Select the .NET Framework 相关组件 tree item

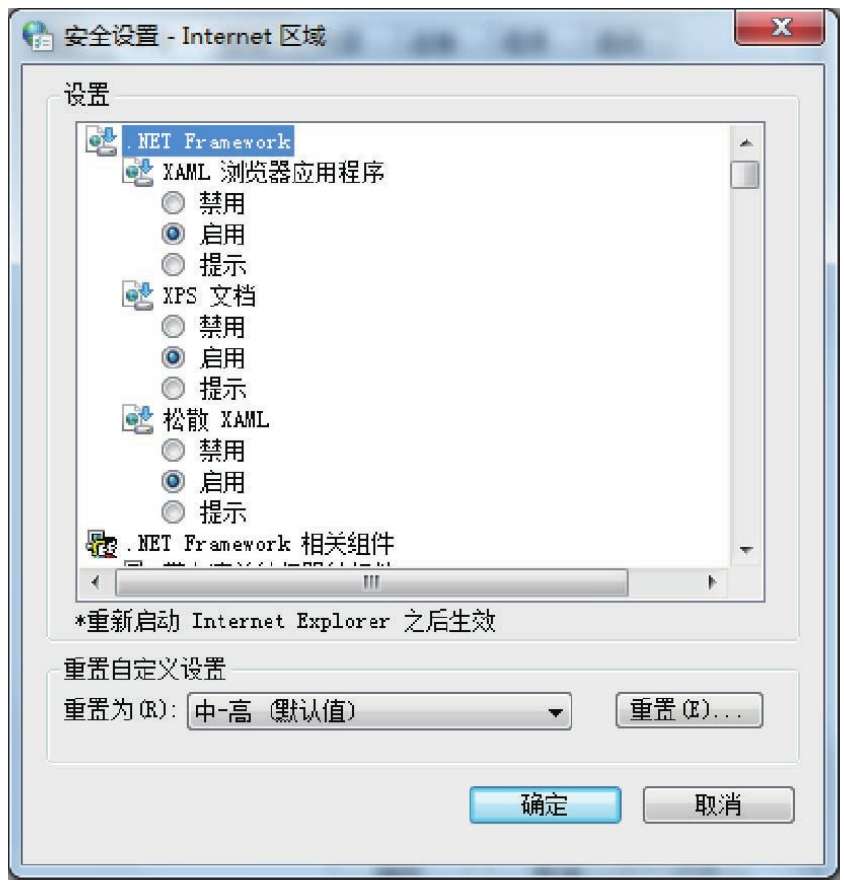[x=258, y=543]
